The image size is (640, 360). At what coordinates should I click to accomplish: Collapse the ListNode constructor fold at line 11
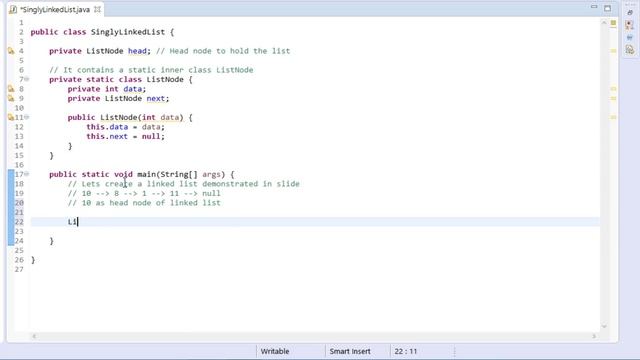27,117
